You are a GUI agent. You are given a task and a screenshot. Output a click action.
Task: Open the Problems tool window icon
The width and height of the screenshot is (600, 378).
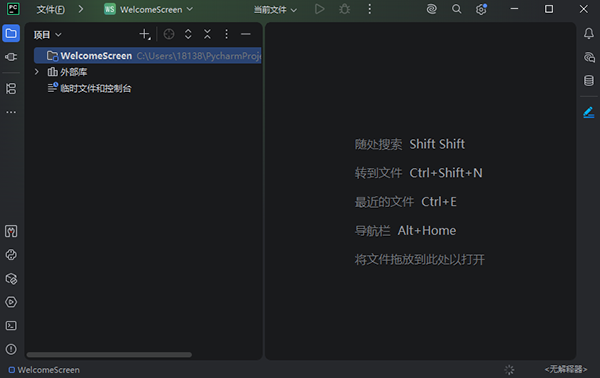point(11,349)
